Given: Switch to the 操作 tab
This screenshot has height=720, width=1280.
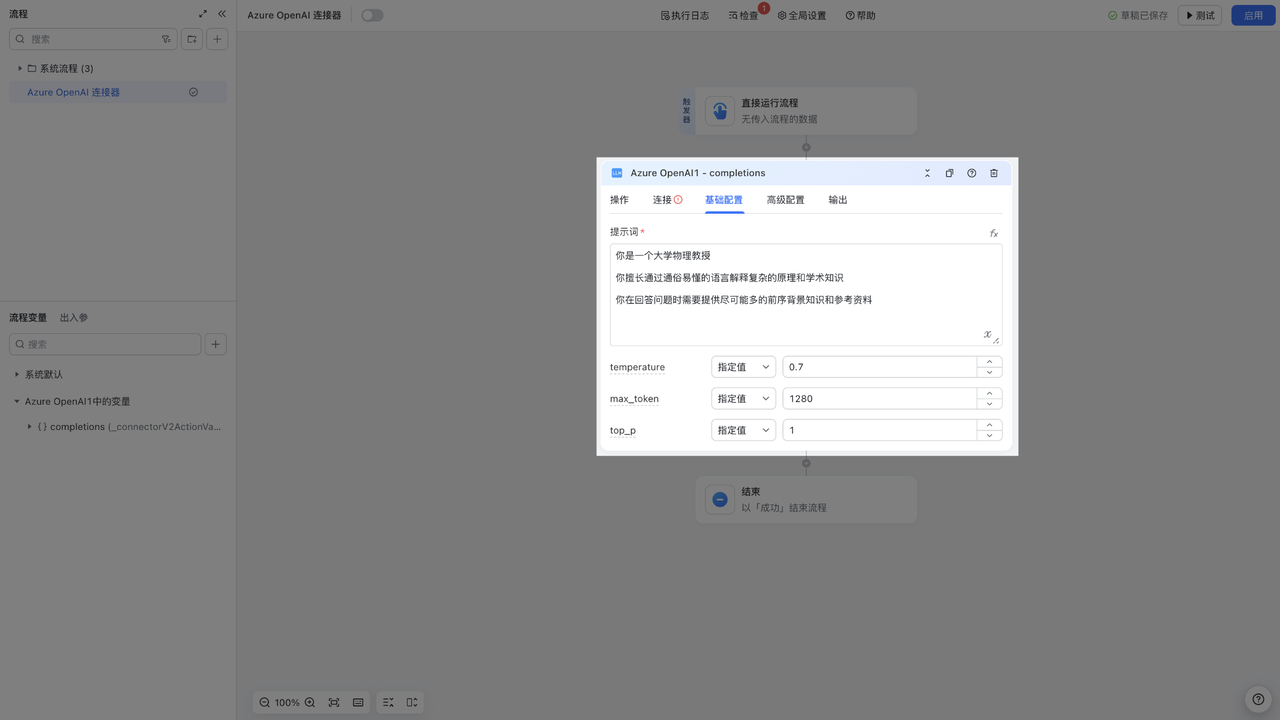Looking at the screenshot, I should [x=619, y=200].
